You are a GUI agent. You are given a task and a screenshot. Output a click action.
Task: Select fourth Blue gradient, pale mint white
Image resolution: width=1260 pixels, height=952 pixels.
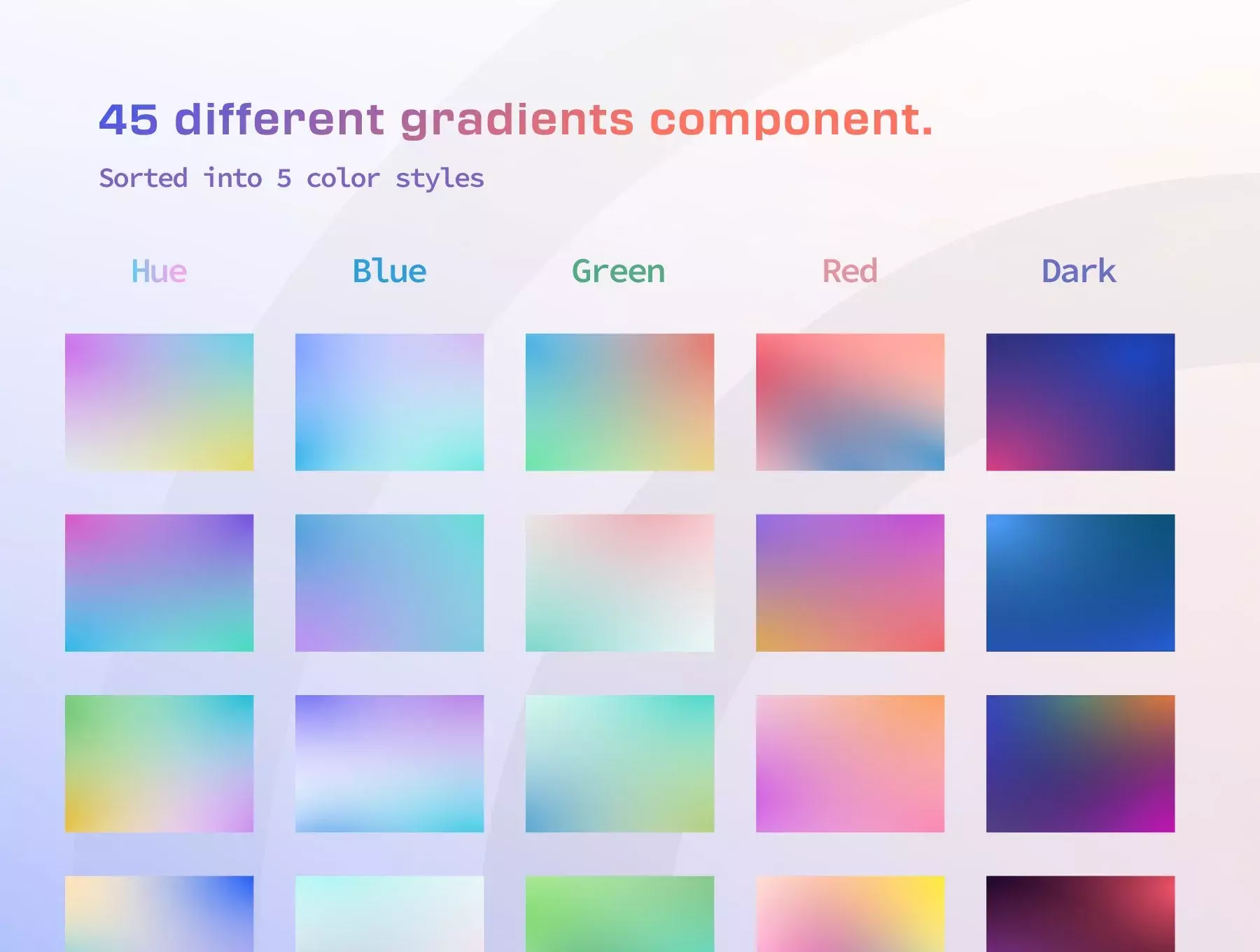click(x=389, y=913)
